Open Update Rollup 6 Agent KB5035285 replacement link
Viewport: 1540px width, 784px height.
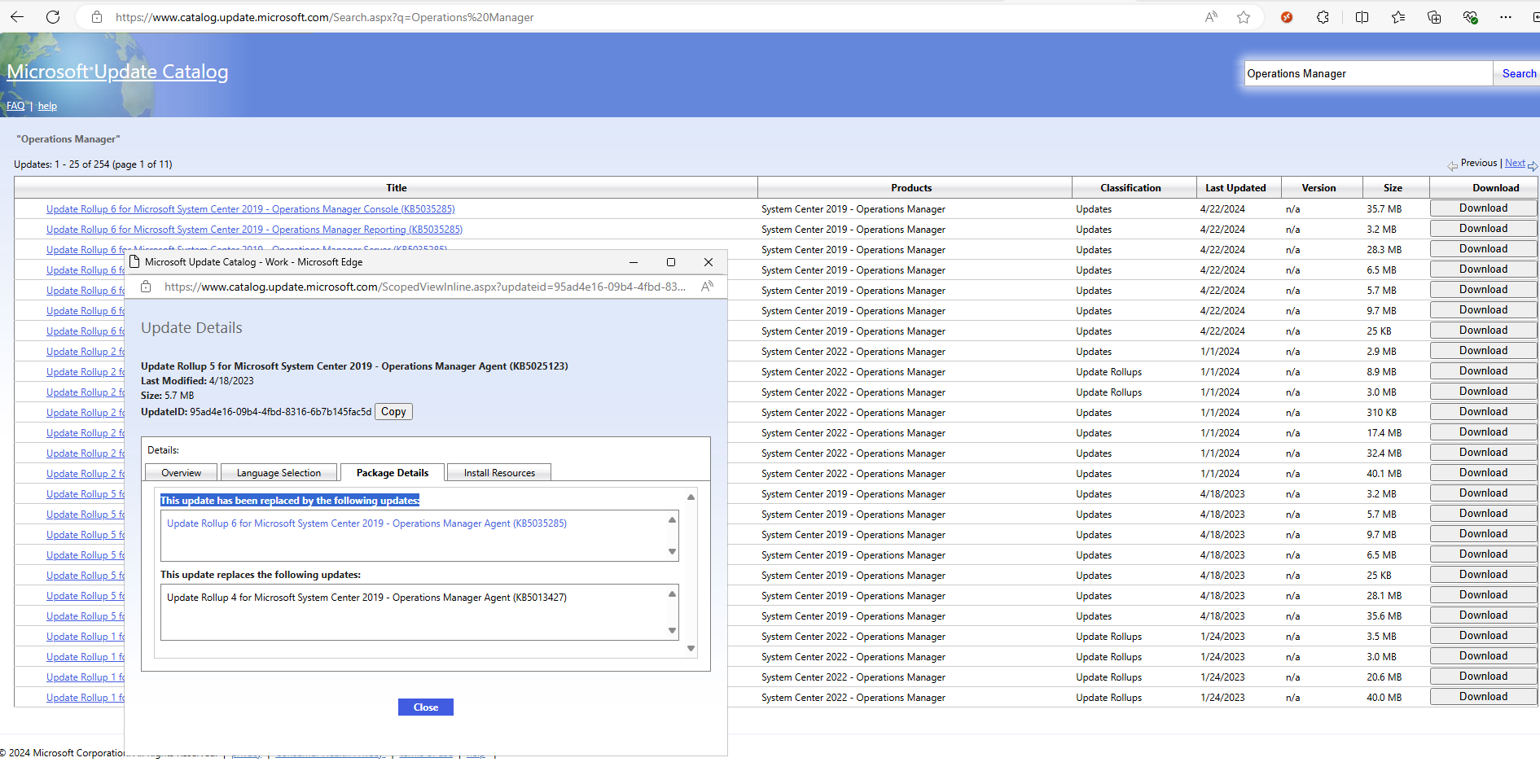[x=366, y=523]
